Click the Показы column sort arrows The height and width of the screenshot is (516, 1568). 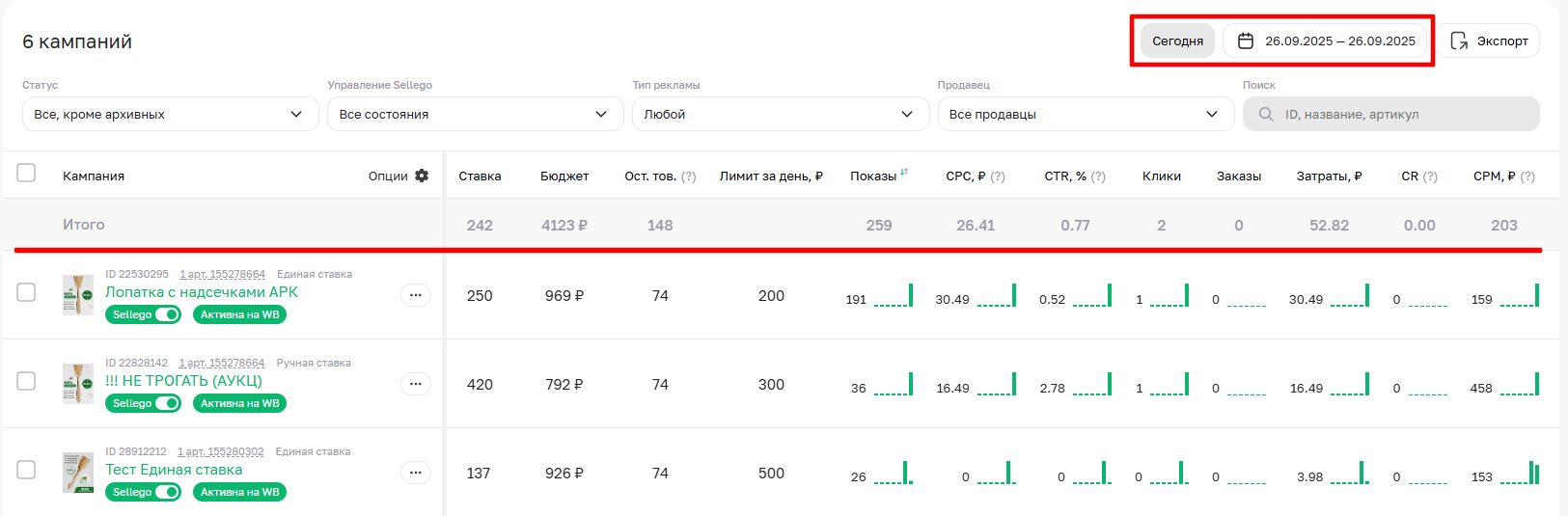pyautogui.click(x=904, y=173)
